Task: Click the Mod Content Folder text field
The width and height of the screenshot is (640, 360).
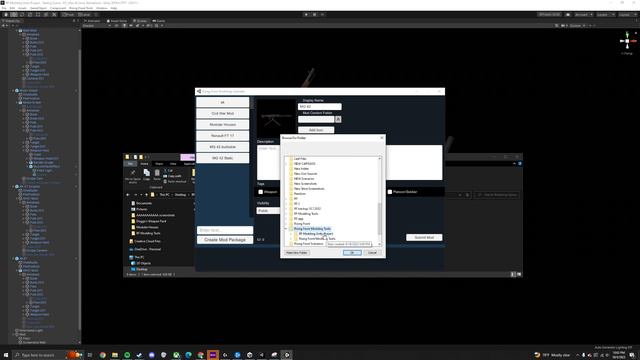Action: (x=316, y=119)
